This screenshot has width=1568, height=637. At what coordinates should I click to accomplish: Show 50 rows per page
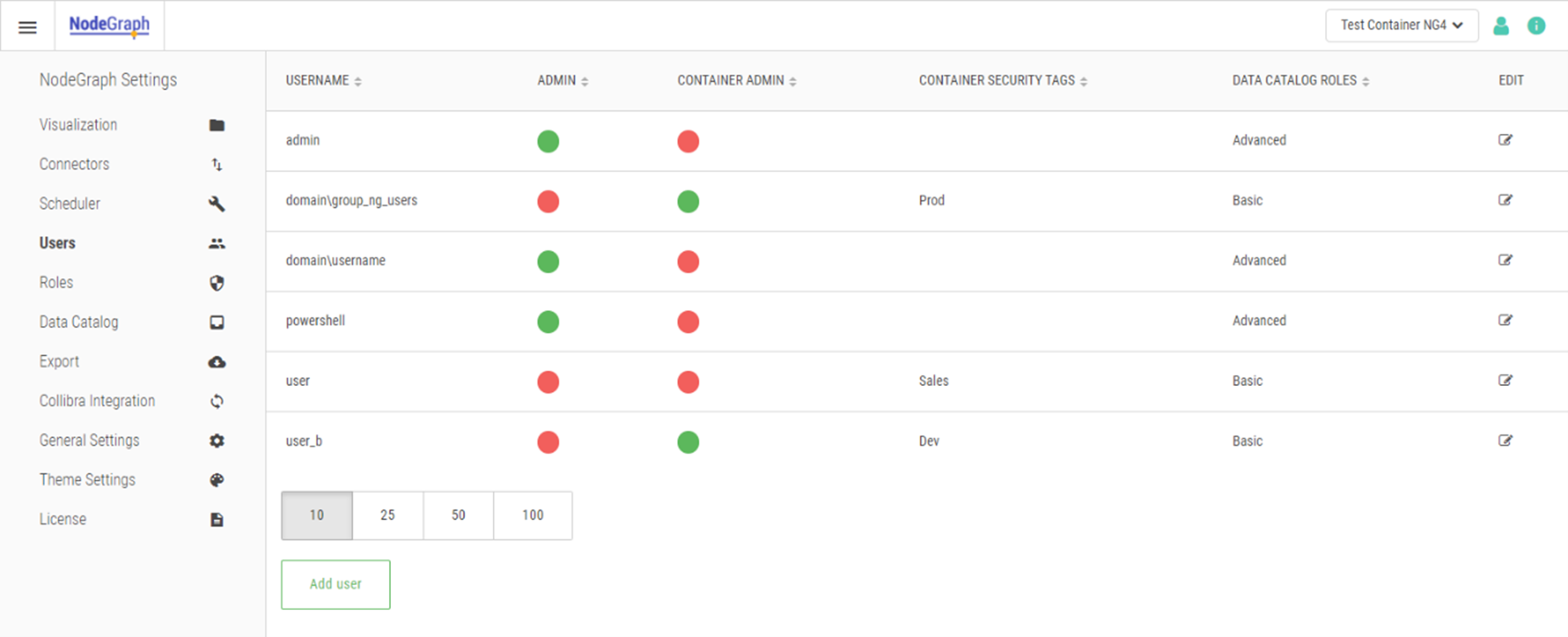coord(458,516)
